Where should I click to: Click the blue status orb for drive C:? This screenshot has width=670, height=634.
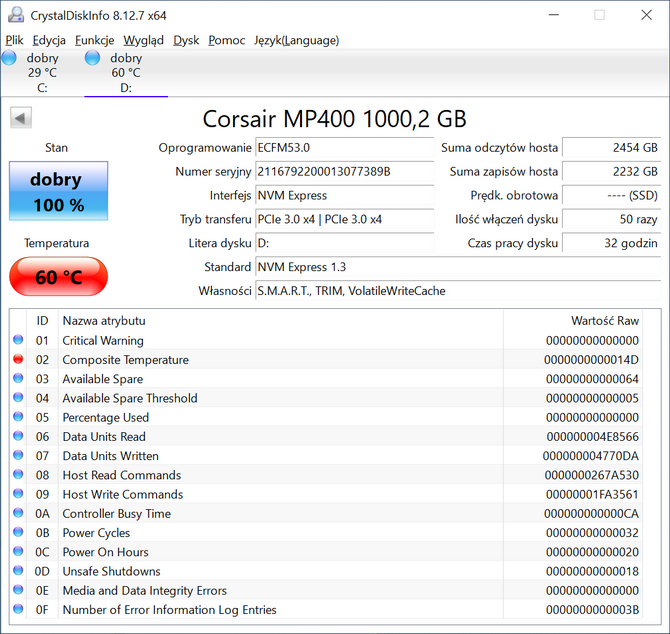point(9,58)
